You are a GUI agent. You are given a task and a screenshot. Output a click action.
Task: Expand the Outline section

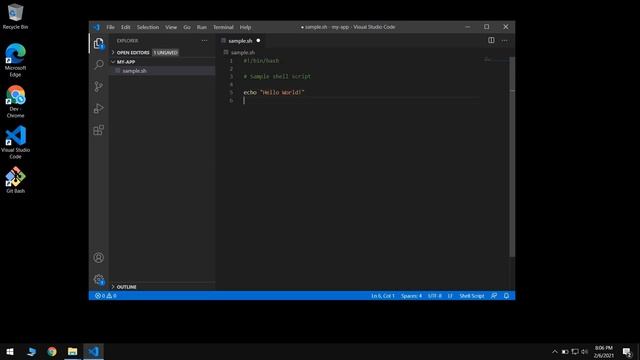tap(127, 287)
